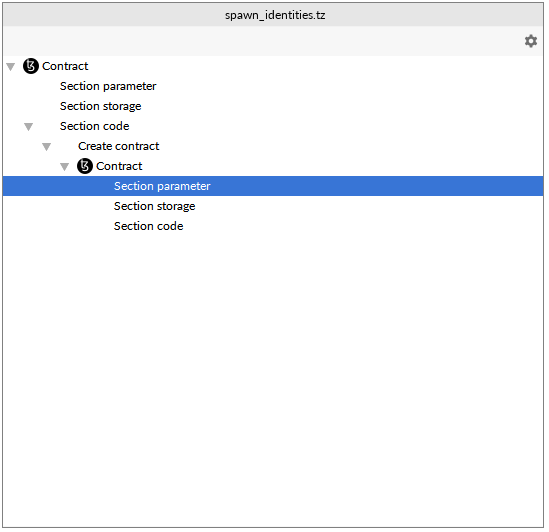Select the nested Section storage item
The width and height of the screenshot is (549, 532).
click(x=154, y=206)
